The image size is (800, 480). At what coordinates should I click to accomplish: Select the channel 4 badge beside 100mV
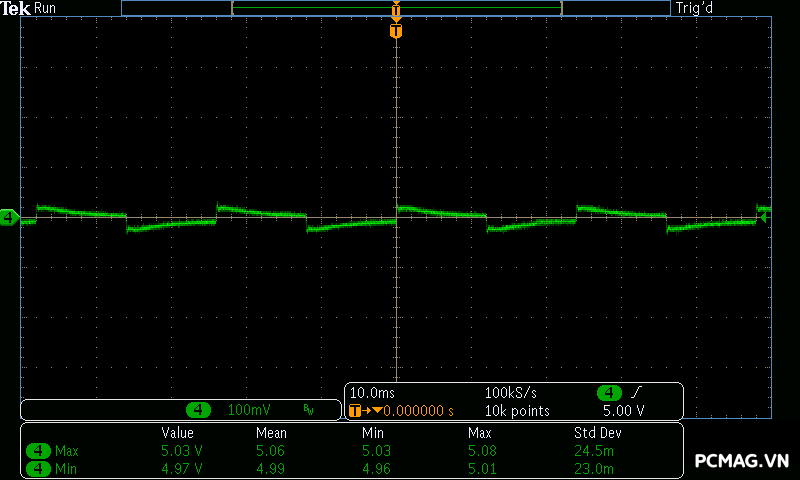[200, 410]
